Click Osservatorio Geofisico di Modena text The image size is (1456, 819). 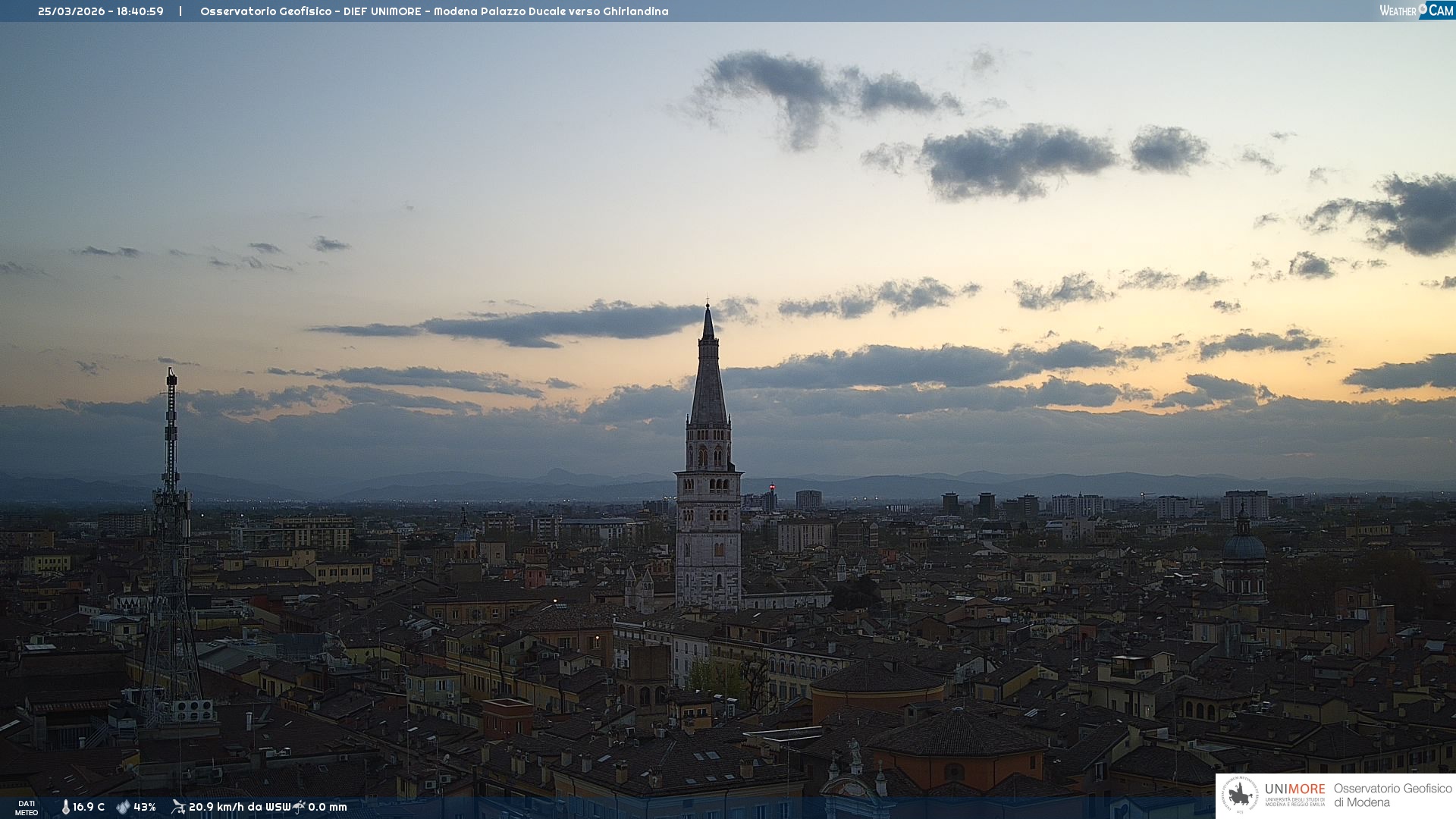(1392, 795)
